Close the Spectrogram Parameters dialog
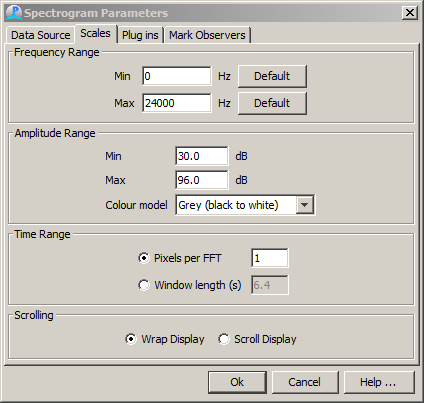Viewport: 424px width, 403px height. [410, 13]
